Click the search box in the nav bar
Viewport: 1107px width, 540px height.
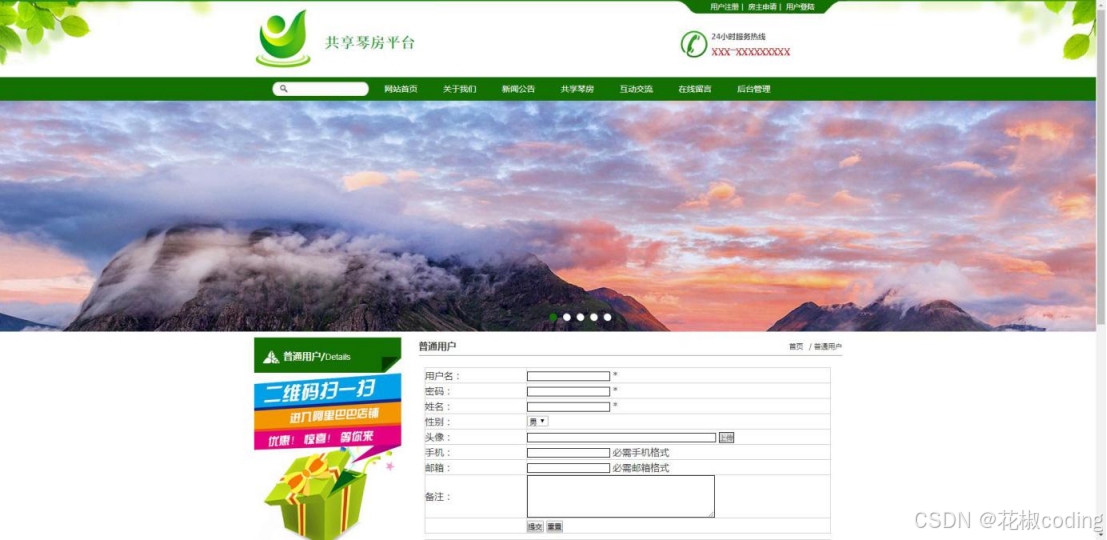(x=321, y=89)
